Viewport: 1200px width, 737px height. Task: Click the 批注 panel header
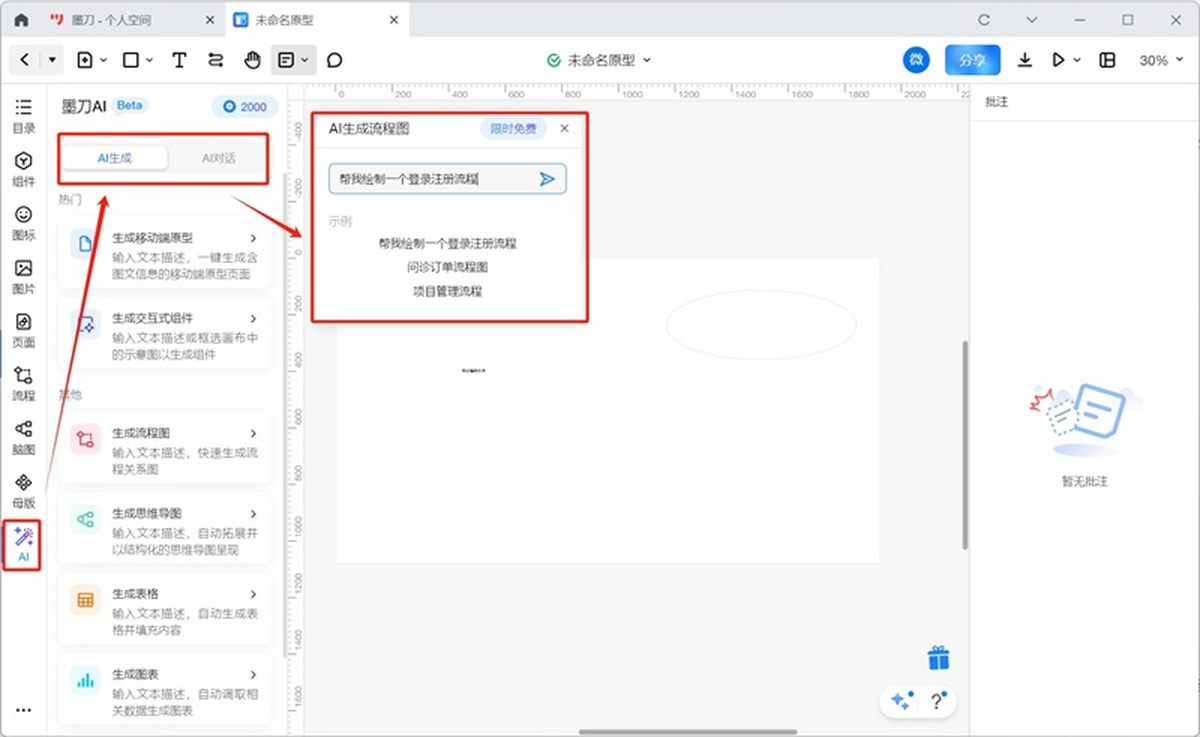997,102
